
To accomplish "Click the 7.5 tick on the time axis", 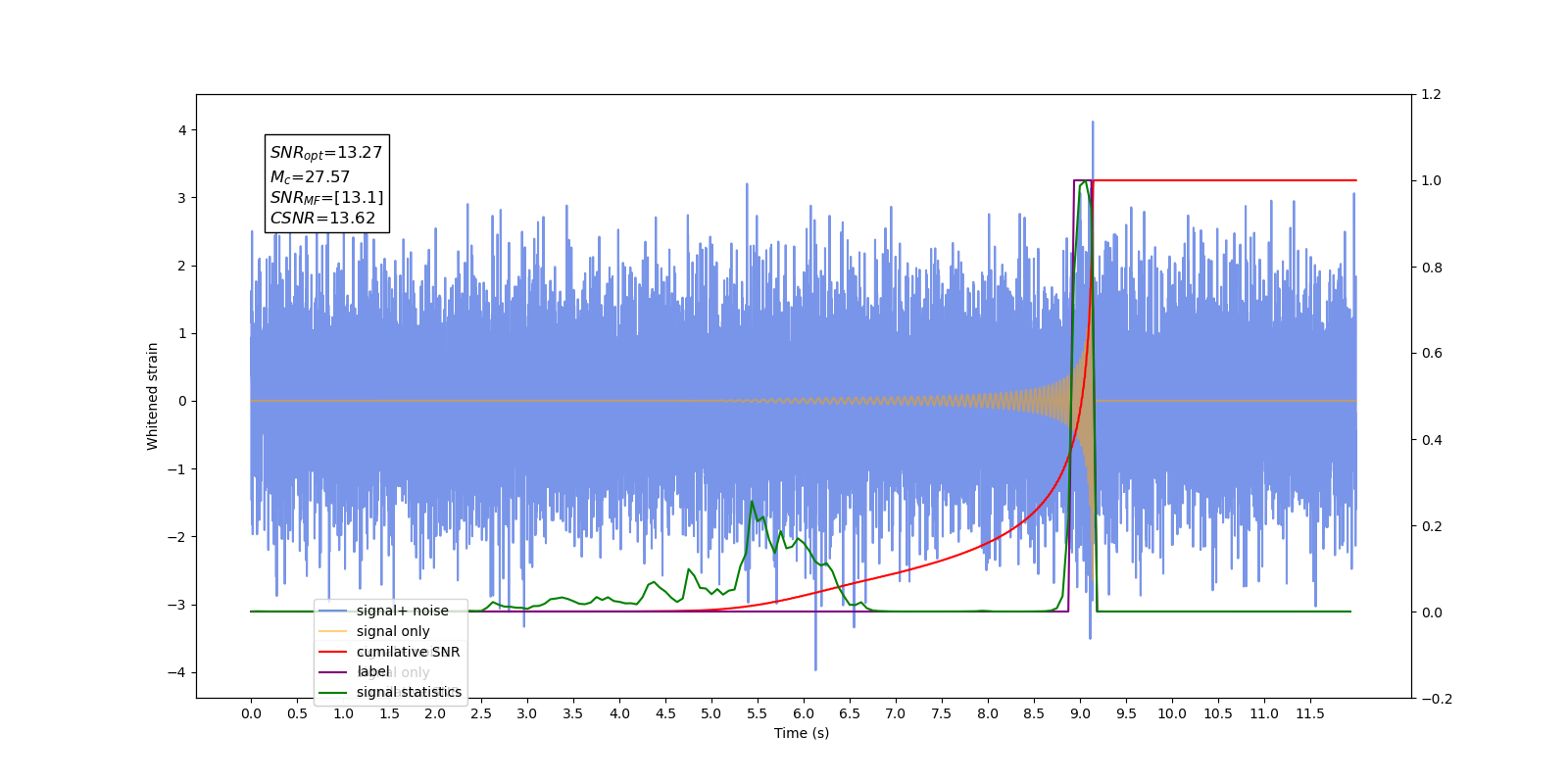I will (x=942, y=713).
